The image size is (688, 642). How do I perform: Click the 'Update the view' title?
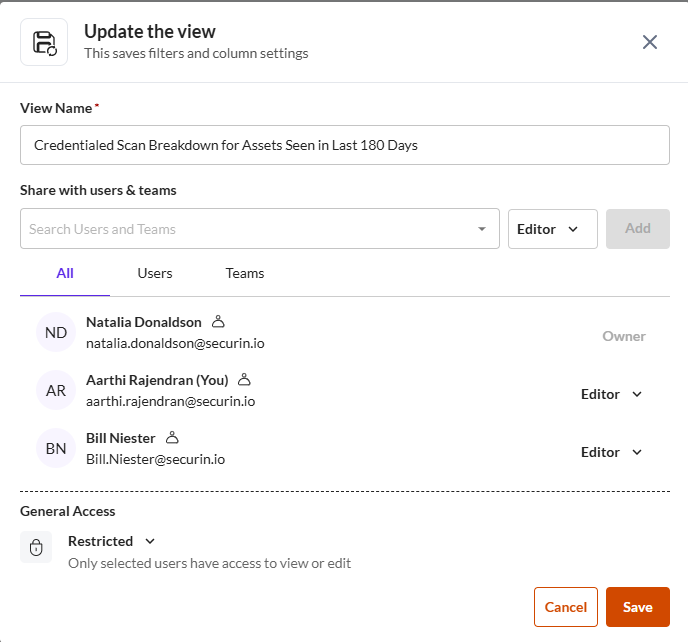pyautogui.click(x=150, y=32)
